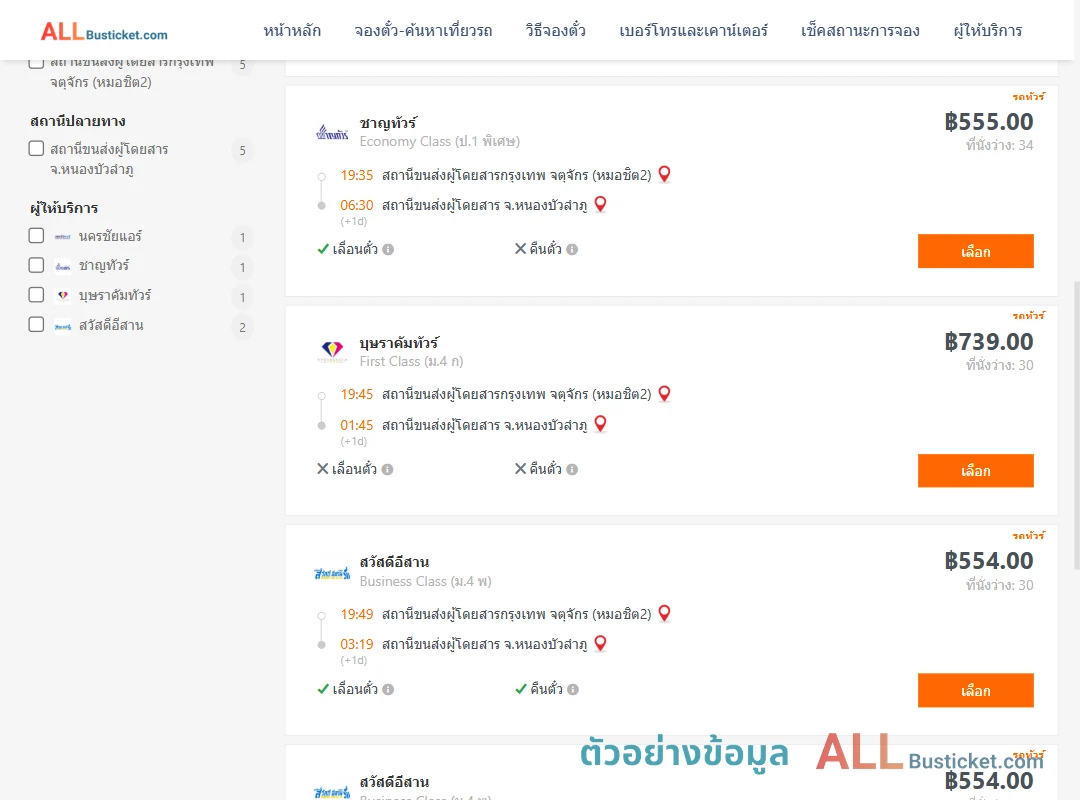
Task: Click arrival time 01:45
Action: 356,425
